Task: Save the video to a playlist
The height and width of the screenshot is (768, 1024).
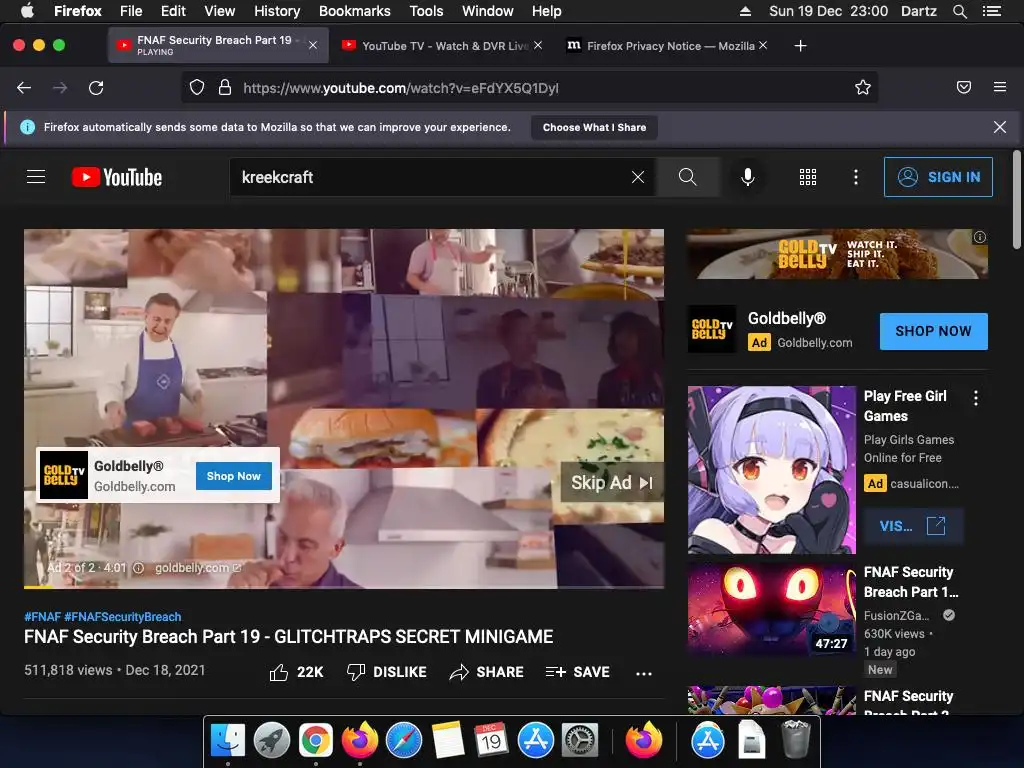Action: click(x=577, y=672)
